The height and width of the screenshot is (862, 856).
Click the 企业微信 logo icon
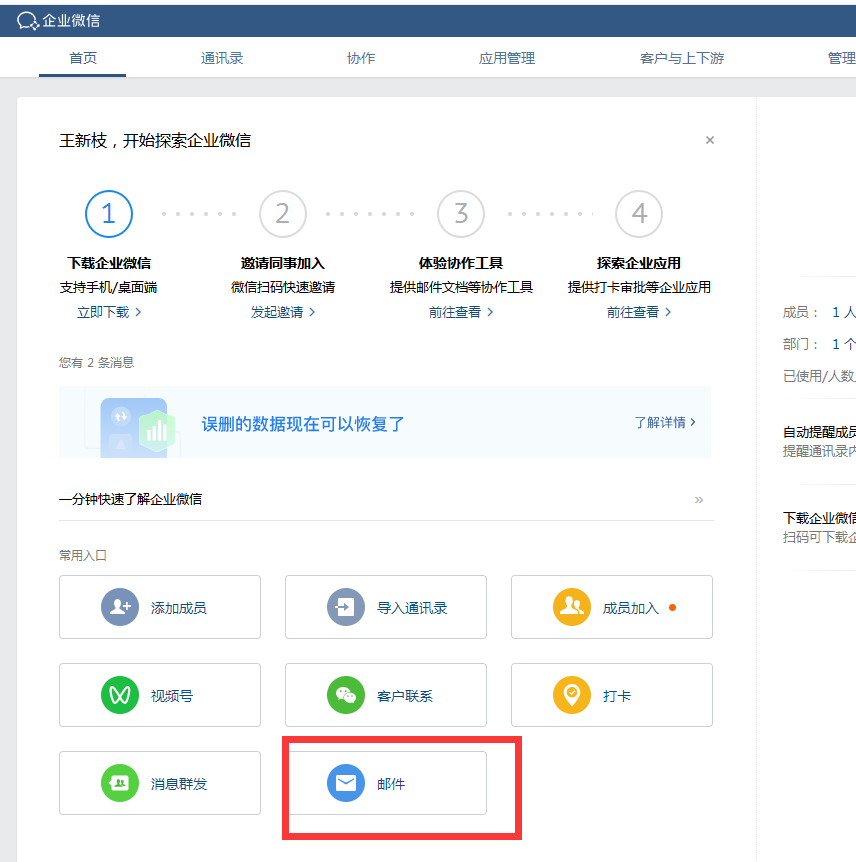28,21
